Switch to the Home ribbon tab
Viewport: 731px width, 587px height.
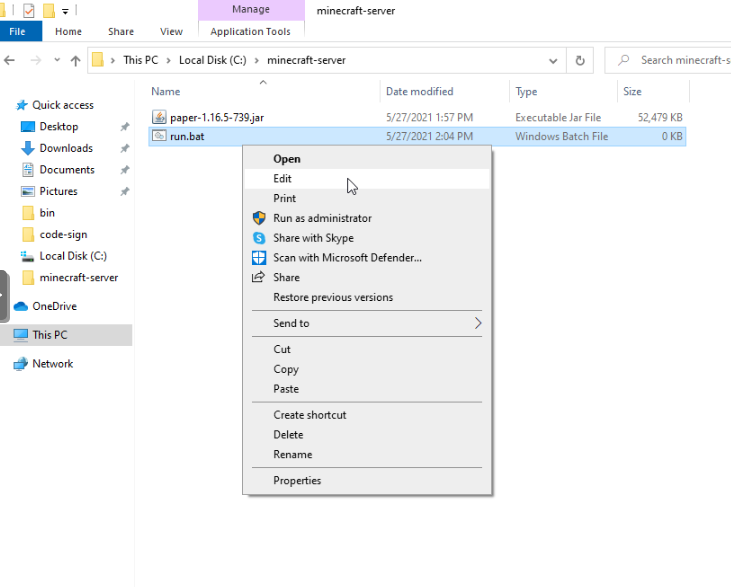[68, 32]
